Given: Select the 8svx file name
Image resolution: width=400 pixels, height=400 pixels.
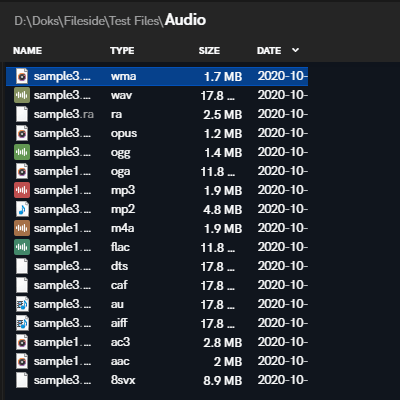Looking at the screenshot, I should [x=62, y=380].
